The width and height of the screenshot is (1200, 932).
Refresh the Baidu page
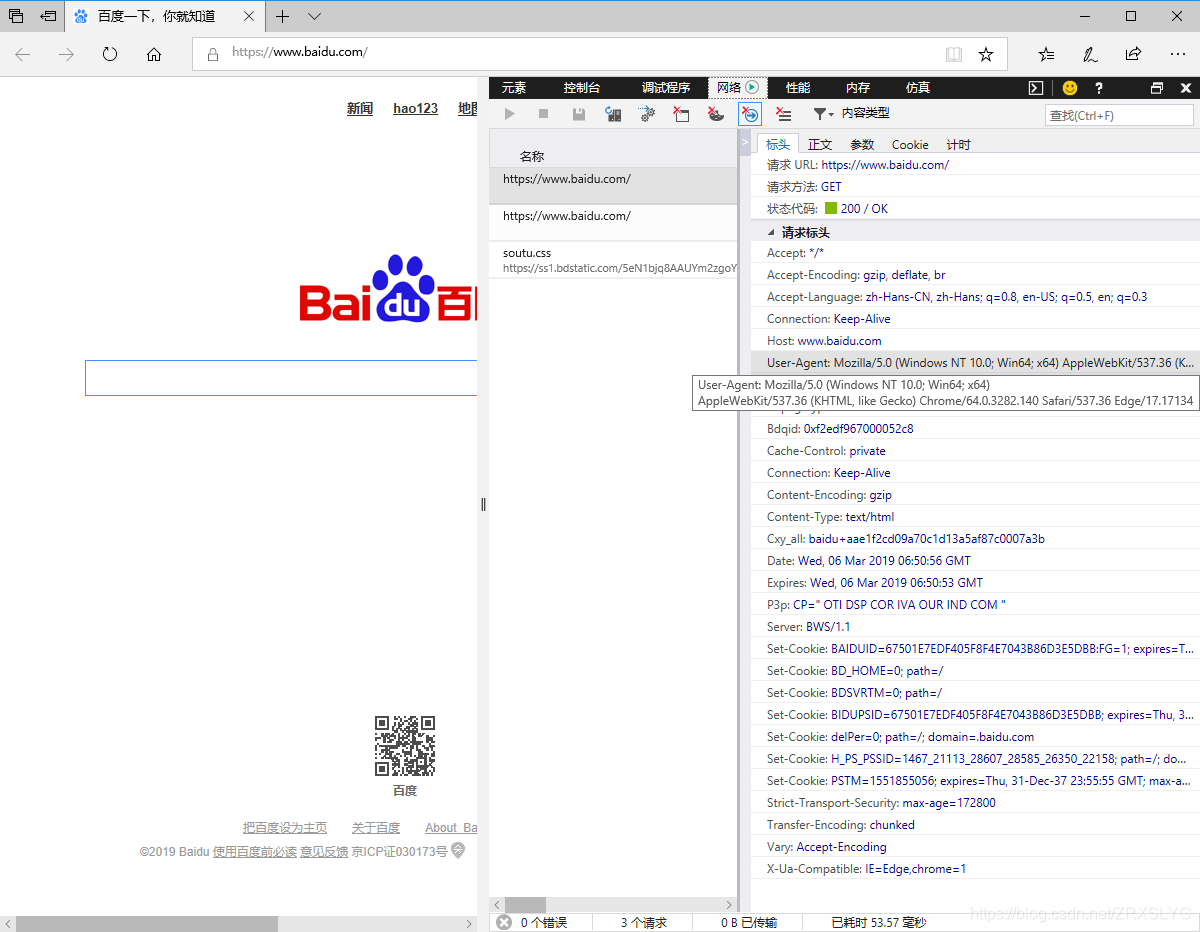(x=110, y=54)
